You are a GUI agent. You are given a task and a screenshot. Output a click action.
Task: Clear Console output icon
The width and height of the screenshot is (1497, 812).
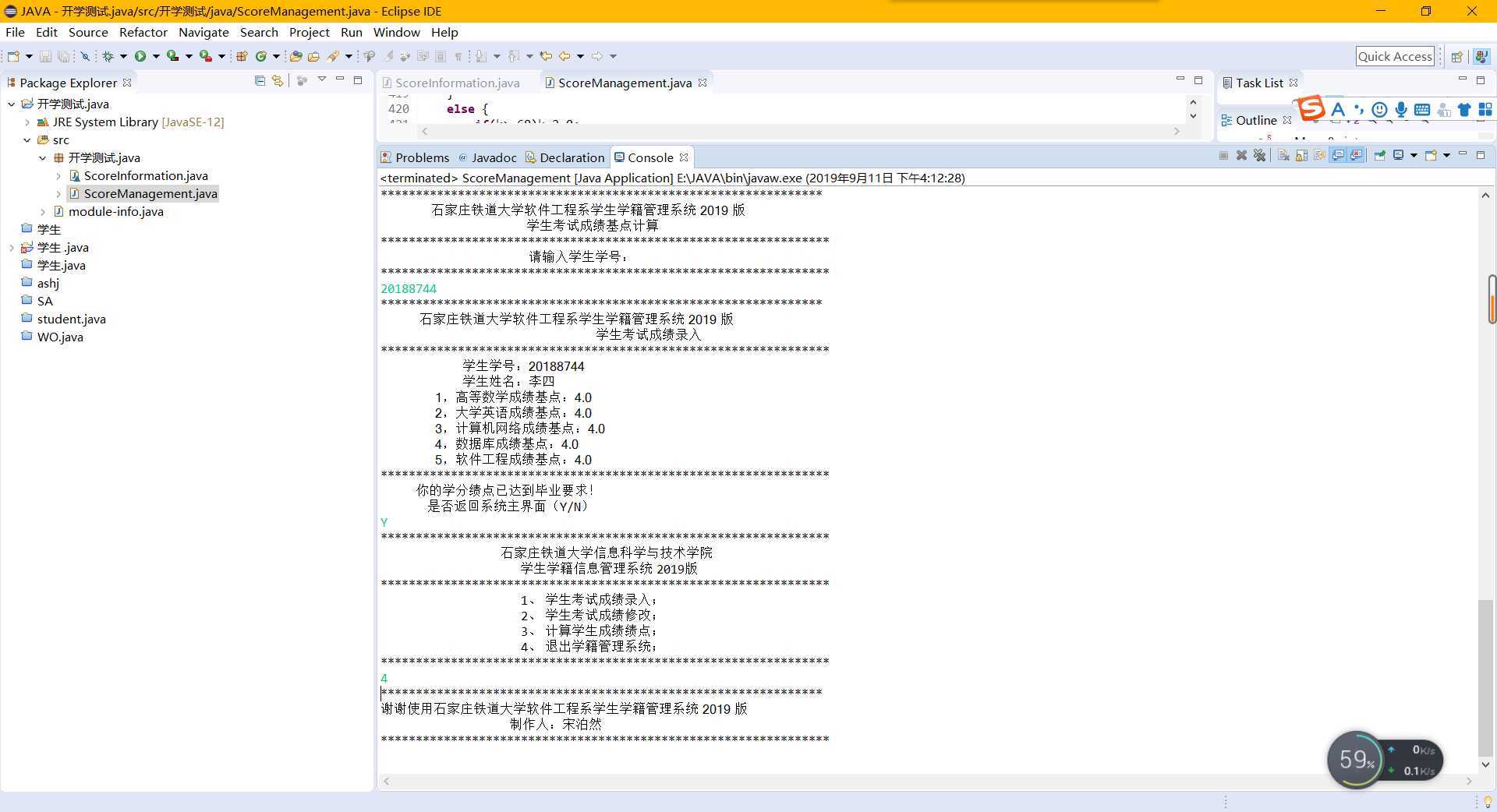(x=1283, y=155)
